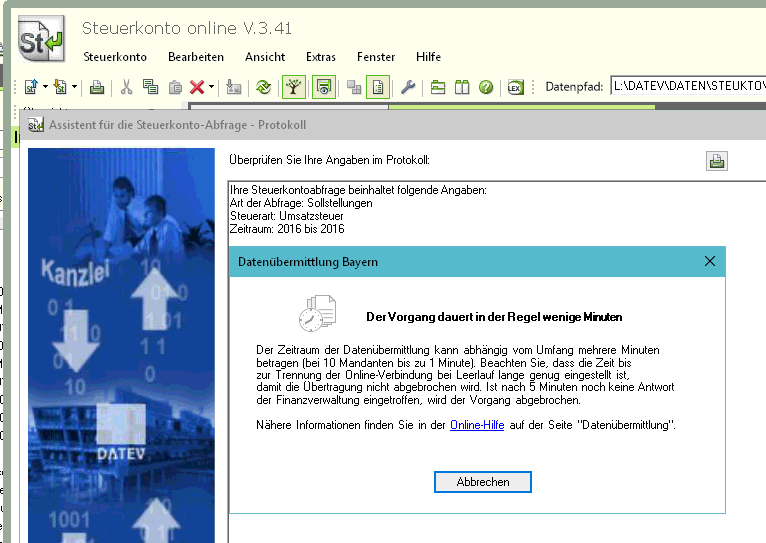766x543 pixels.
Task: Click the Steuerkonto online St application logo
Action: pyautogui.click(x=42, y=39)
